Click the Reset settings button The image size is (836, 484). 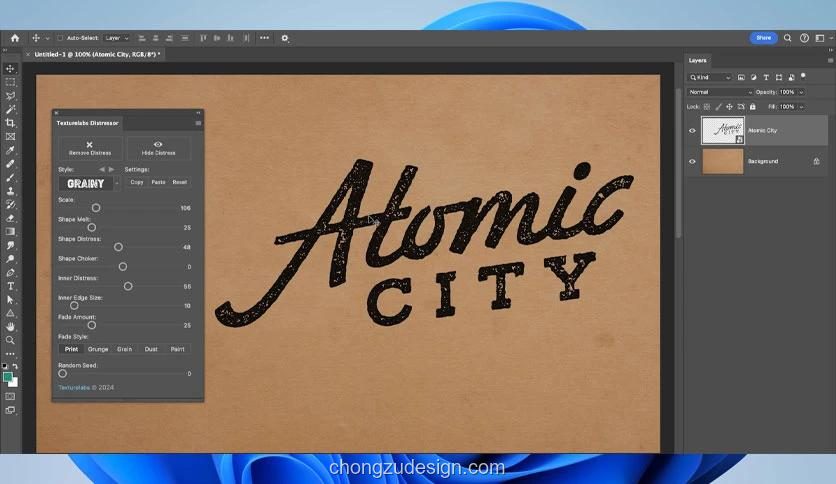[x=180, y=182]
